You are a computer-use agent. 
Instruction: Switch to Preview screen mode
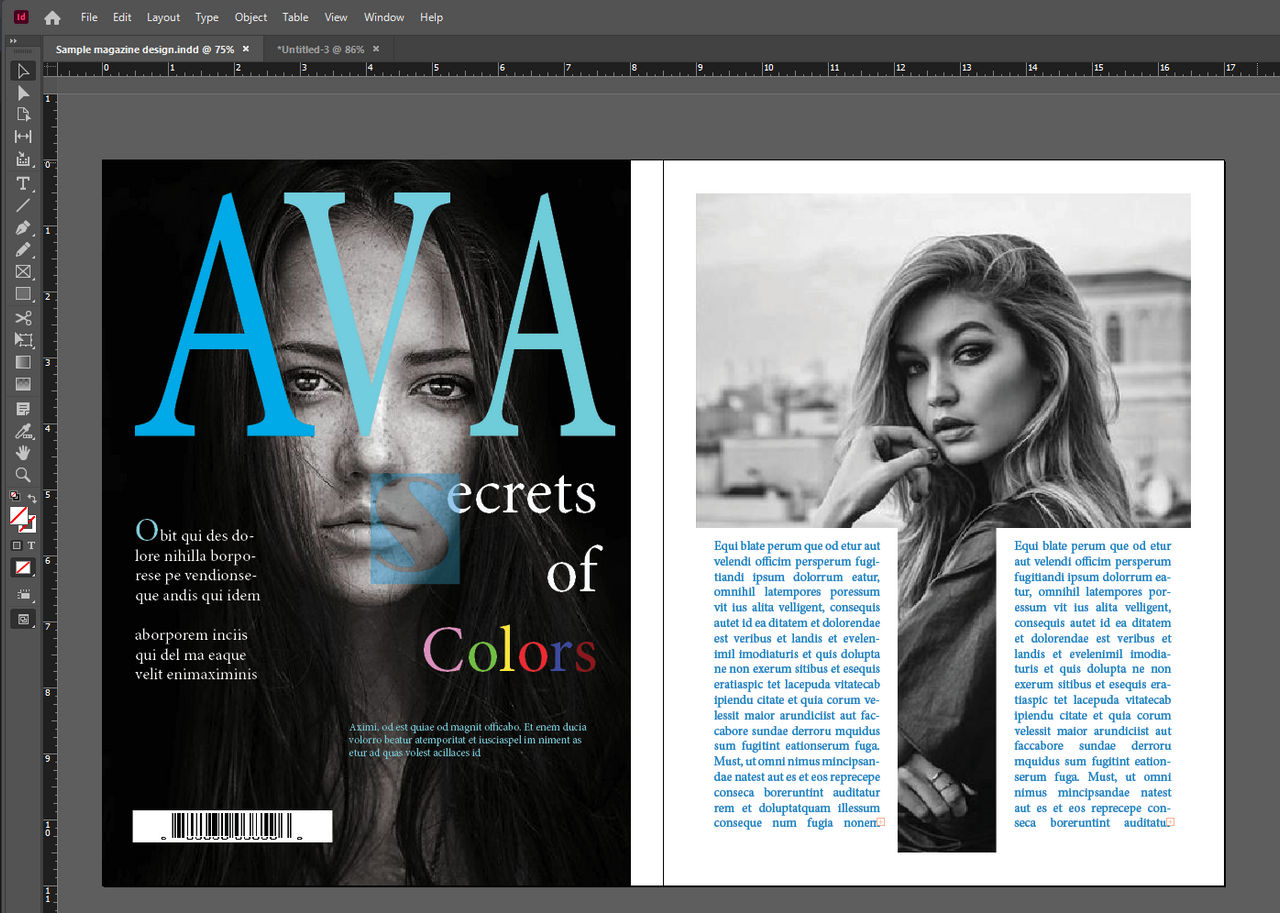(22, 619)
